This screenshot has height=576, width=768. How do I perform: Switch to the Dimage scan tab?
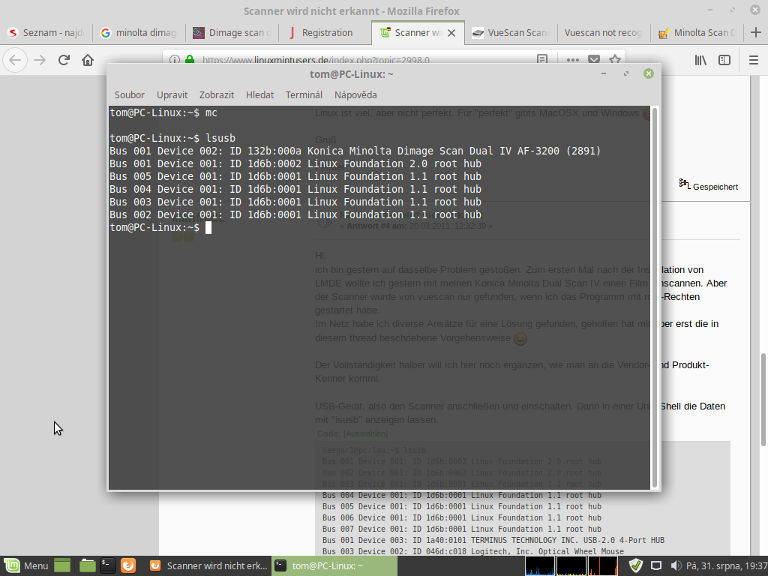(232, 33)
